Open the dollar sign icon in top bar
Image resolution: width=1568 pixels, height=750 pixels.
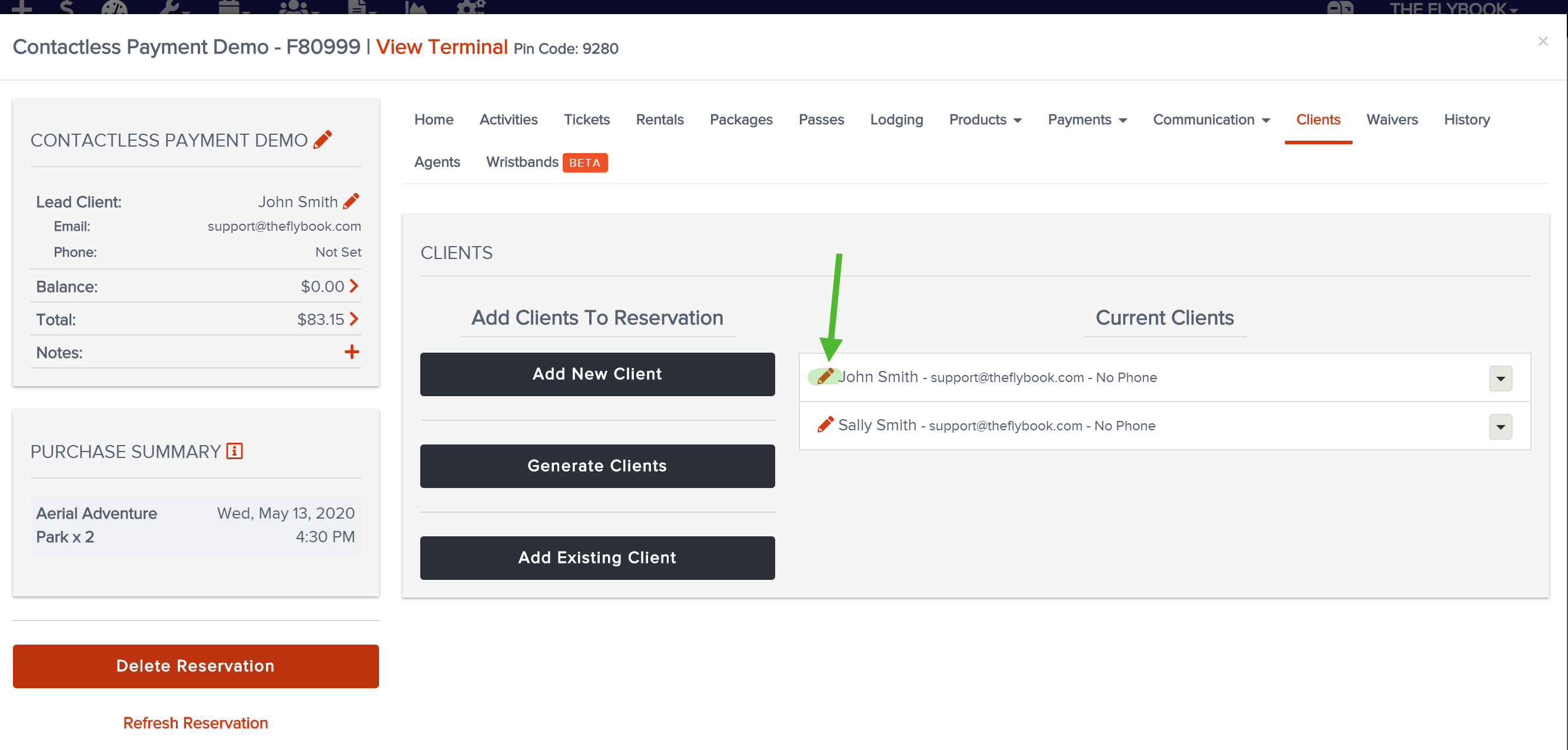pos(67,6)
